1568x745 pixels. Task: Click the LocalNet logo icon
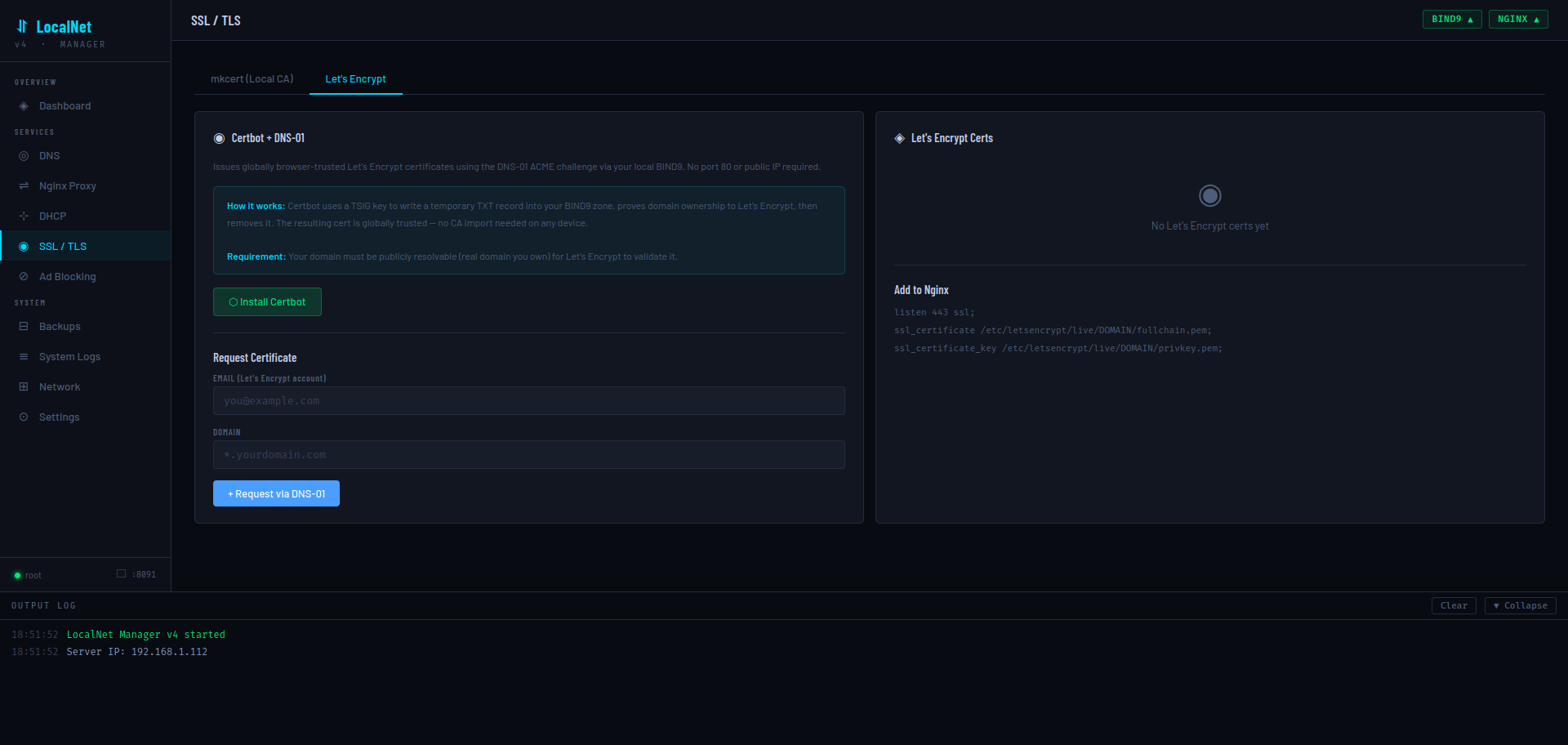click(x=22, y=26)
